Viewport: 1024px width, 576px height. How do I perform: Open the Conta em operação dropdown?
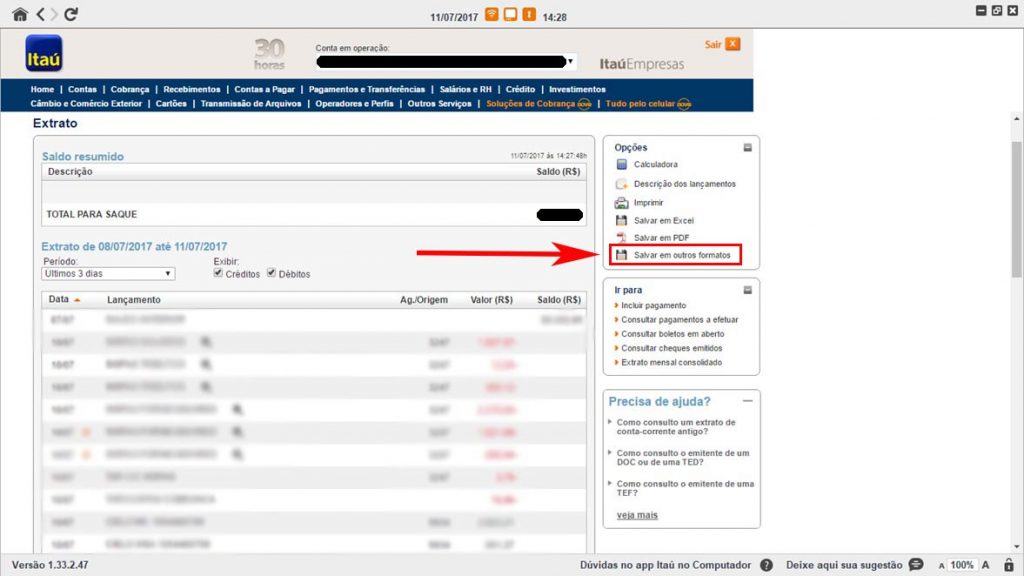click(x=571, y=61)
